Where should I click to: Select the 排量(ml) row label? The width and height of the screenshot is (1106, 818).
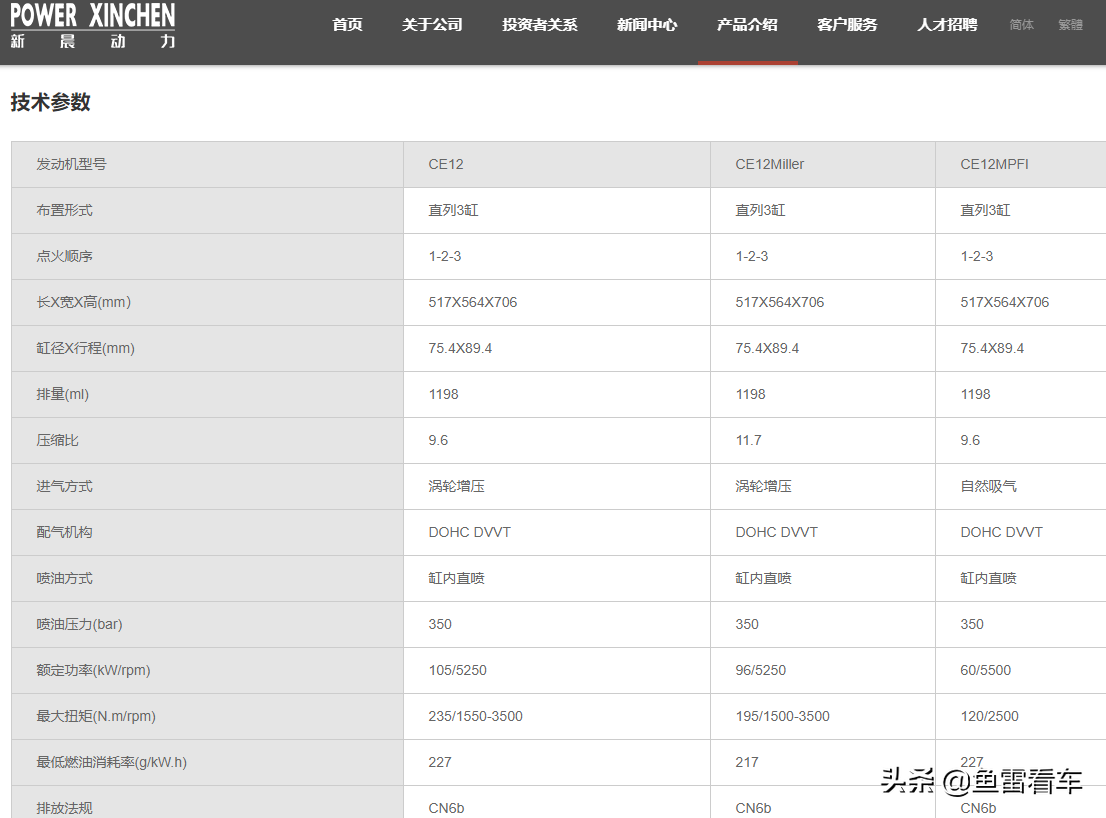point(63,394)
